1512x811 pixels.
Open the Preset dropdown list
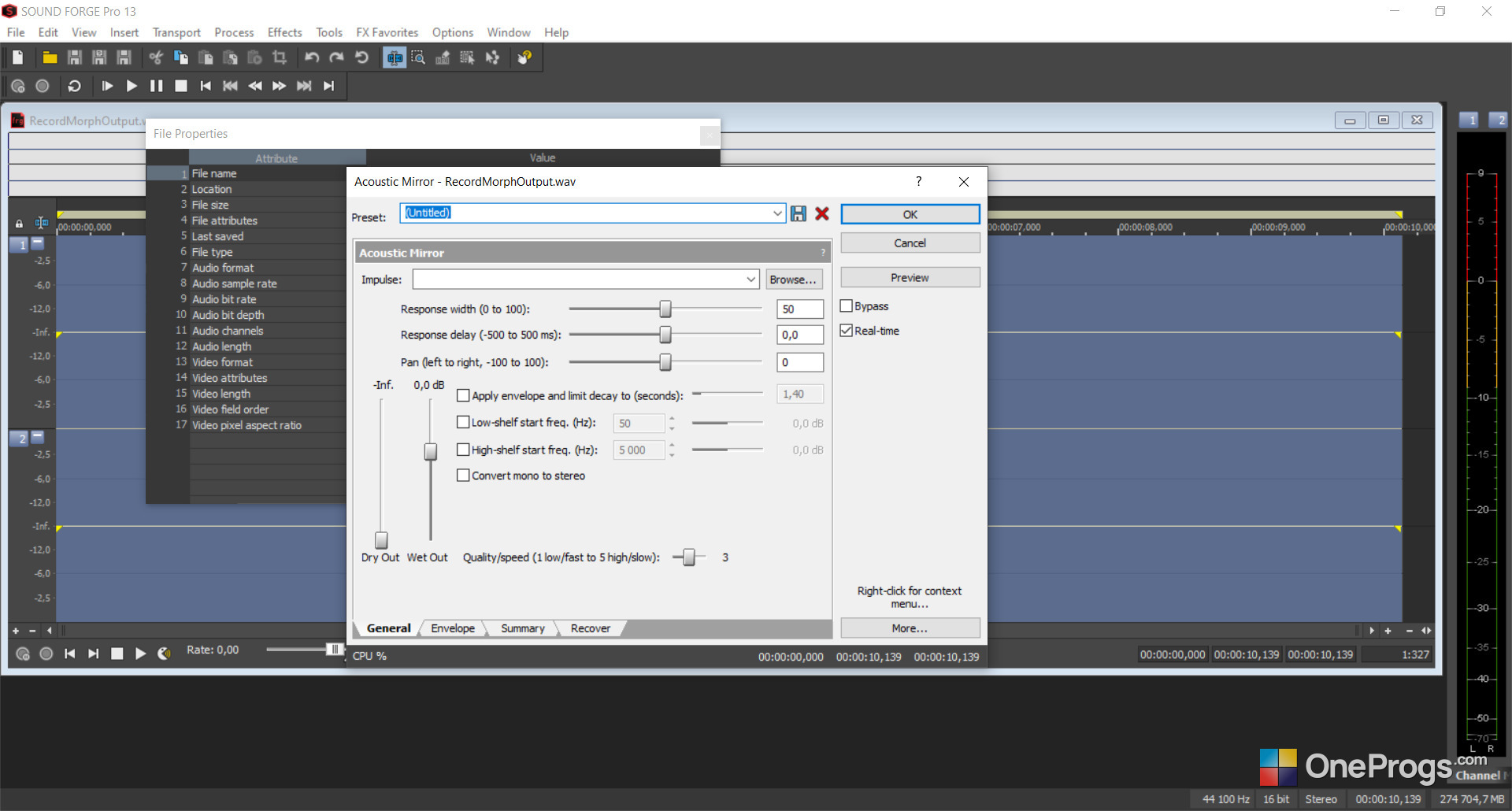[x=777, y=213]
